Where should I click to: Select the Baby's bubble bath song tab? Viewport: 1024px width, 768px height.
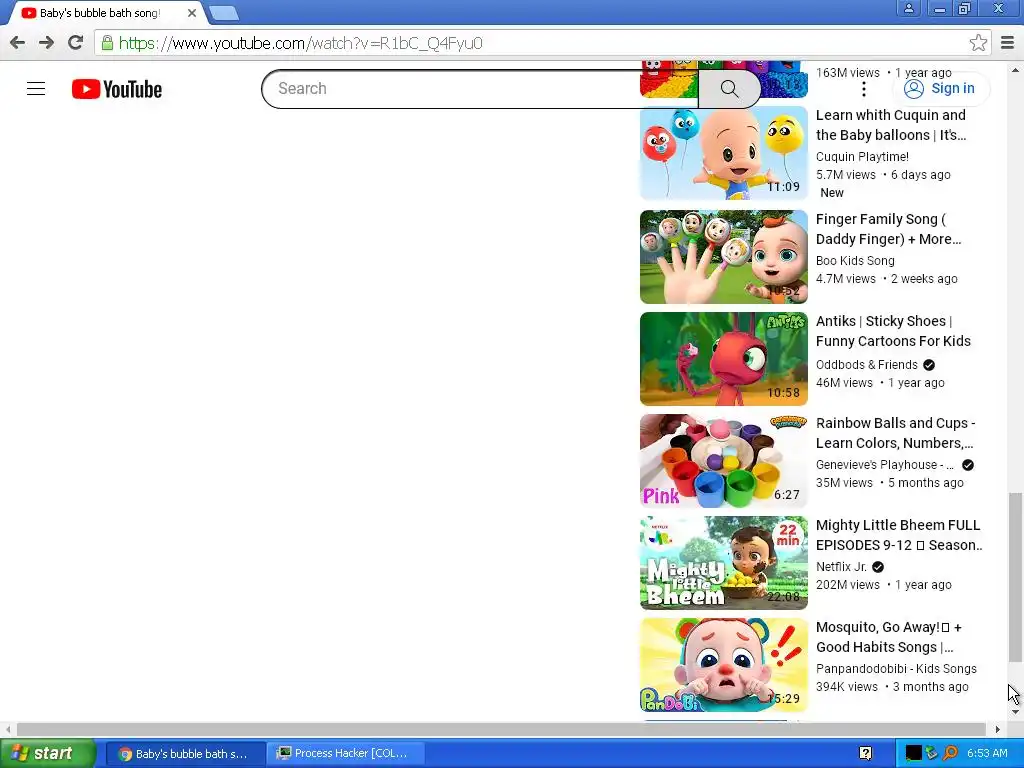[98, 13]
